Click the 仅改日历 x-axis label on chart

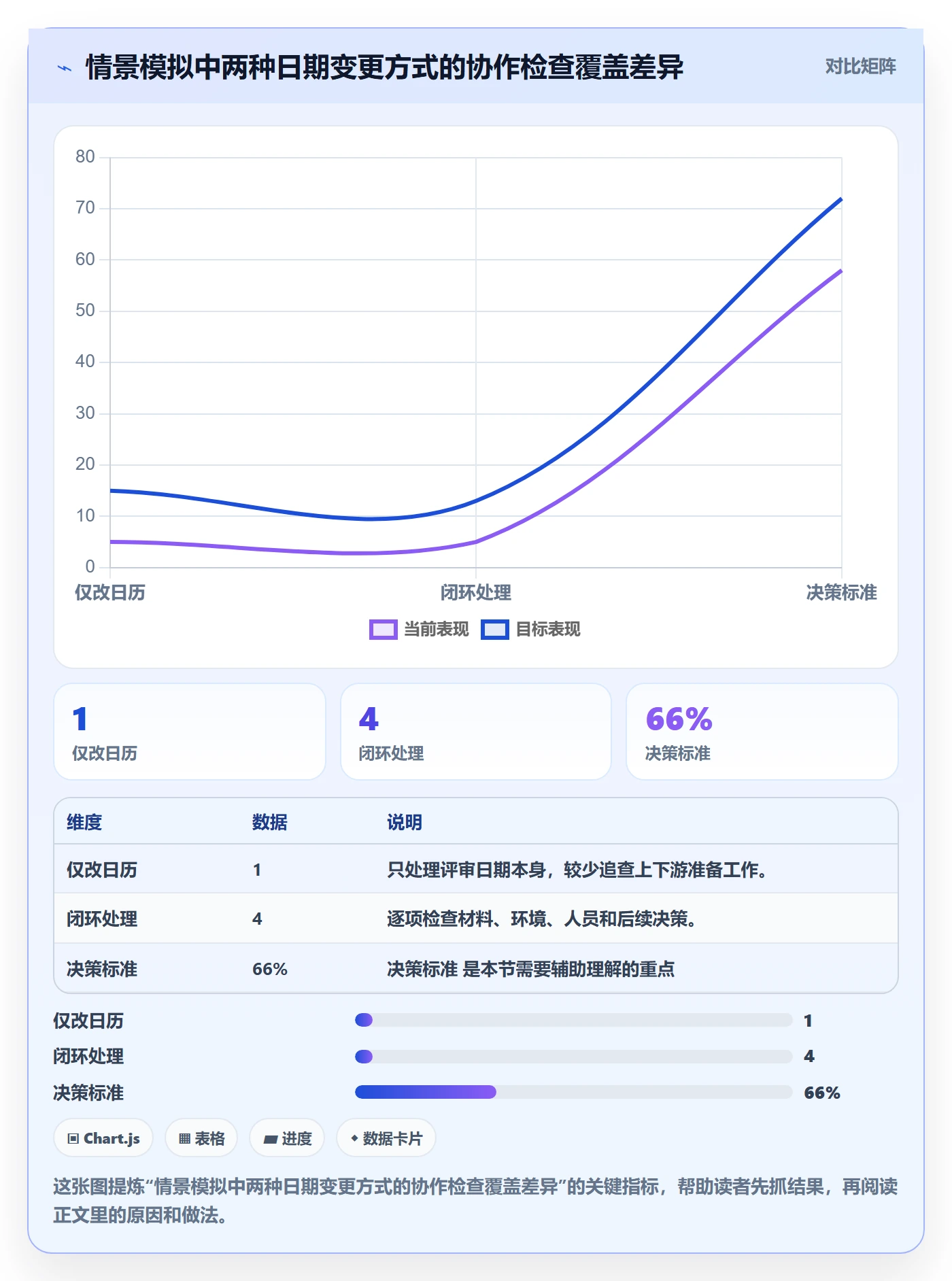coord(110,593)
